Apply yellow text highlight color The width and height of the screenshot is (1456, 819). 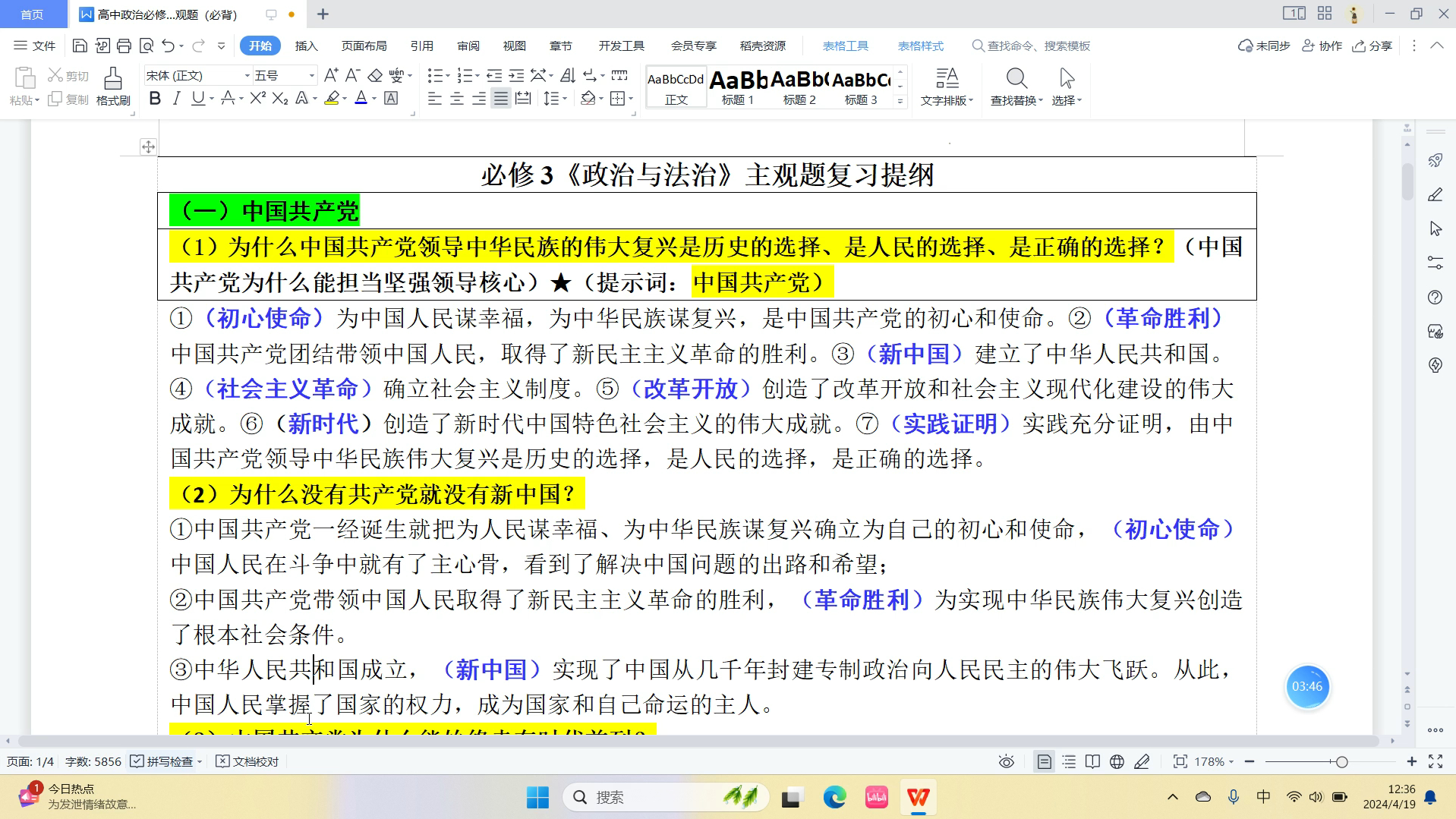point(332,99)
